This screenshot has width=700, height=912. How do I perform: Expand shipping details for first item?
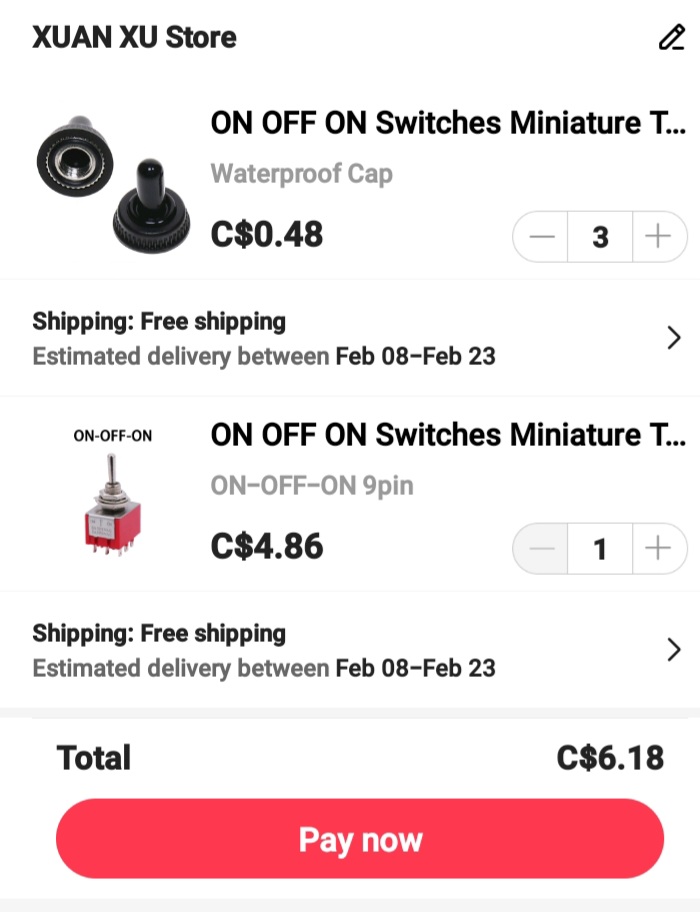(x=673, y=338)
